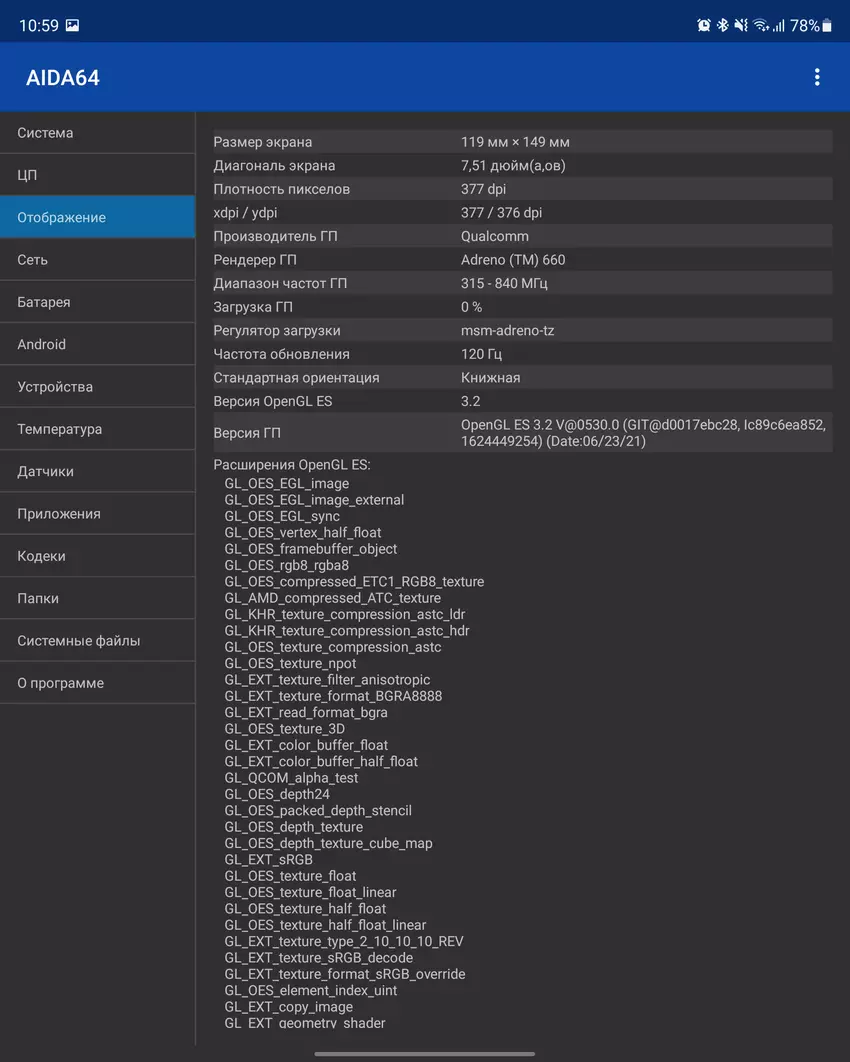This screenshot has height=1062, width=850.
Task: Select Сеть in the sidebar
Action: pyautogui.click(x=97, y=260)
